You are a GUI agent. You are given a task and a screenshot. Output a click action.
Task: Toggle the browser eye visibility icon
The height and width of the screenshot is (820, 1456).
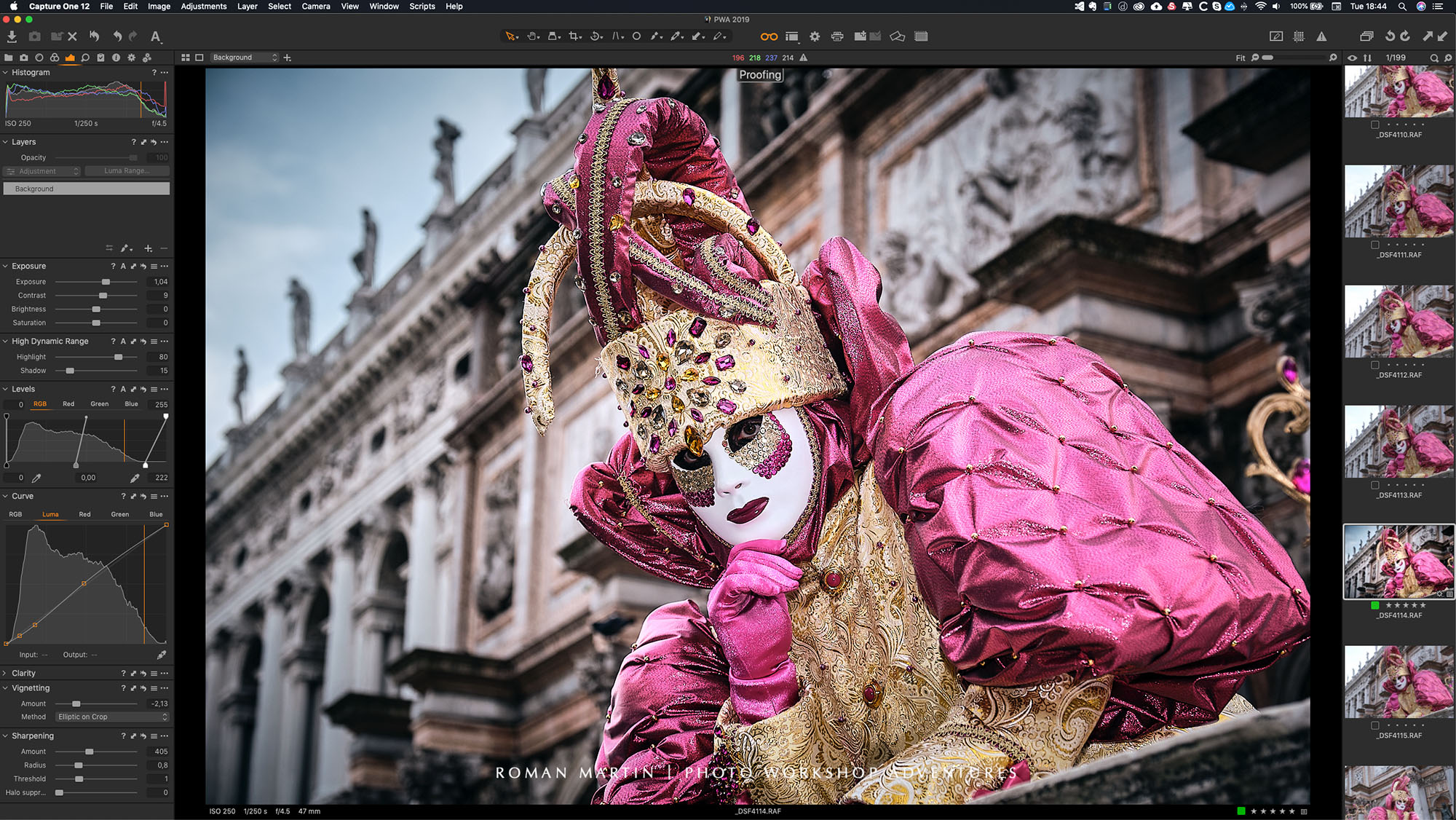click(1352, 58)
